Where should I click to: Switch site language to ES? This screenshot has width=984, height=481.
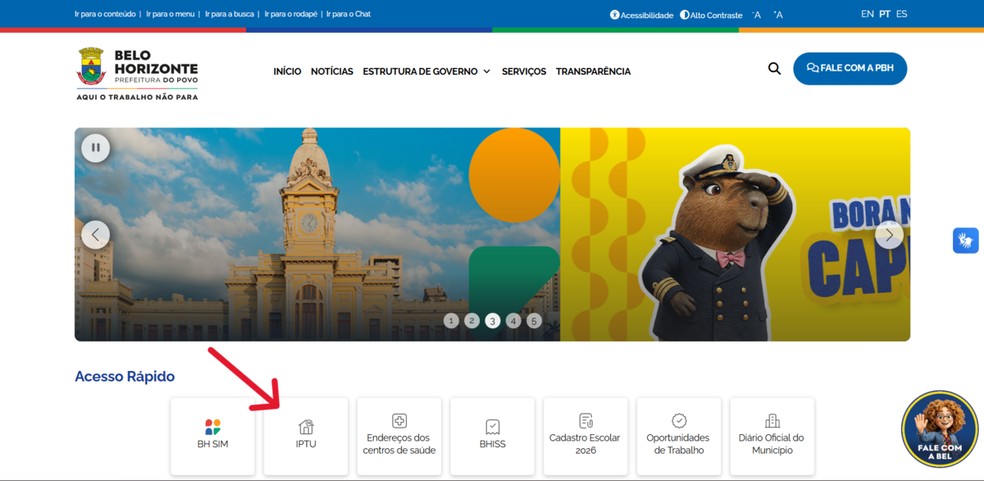(x=901, y=14)
